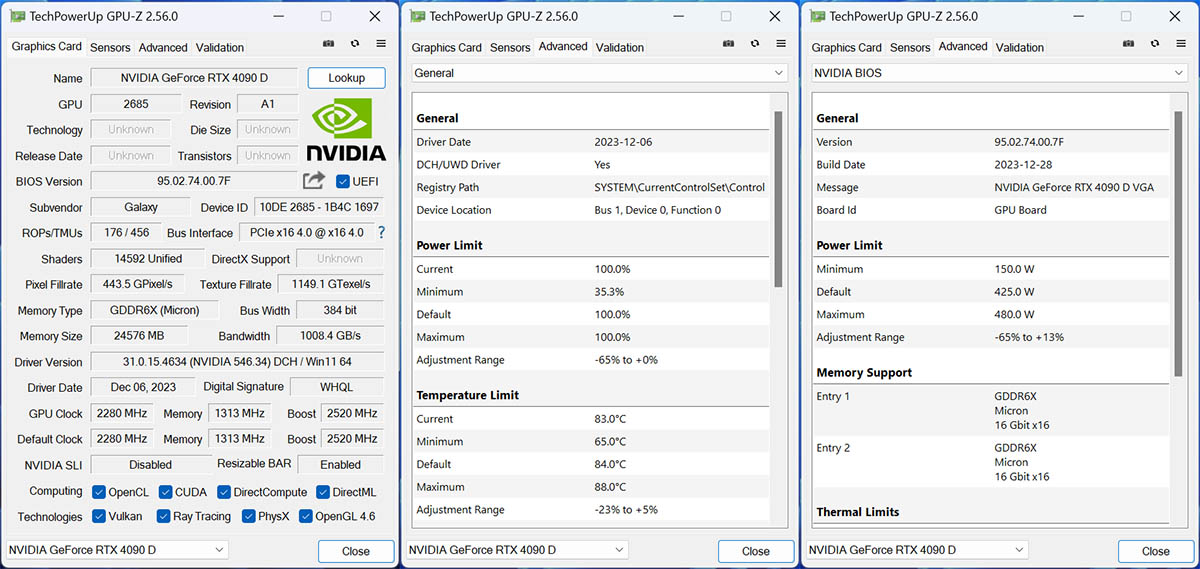This screenshot has height=569, width=1200.
Task: Switch to Validation tab in left window
Action: (x=220, y=47)
